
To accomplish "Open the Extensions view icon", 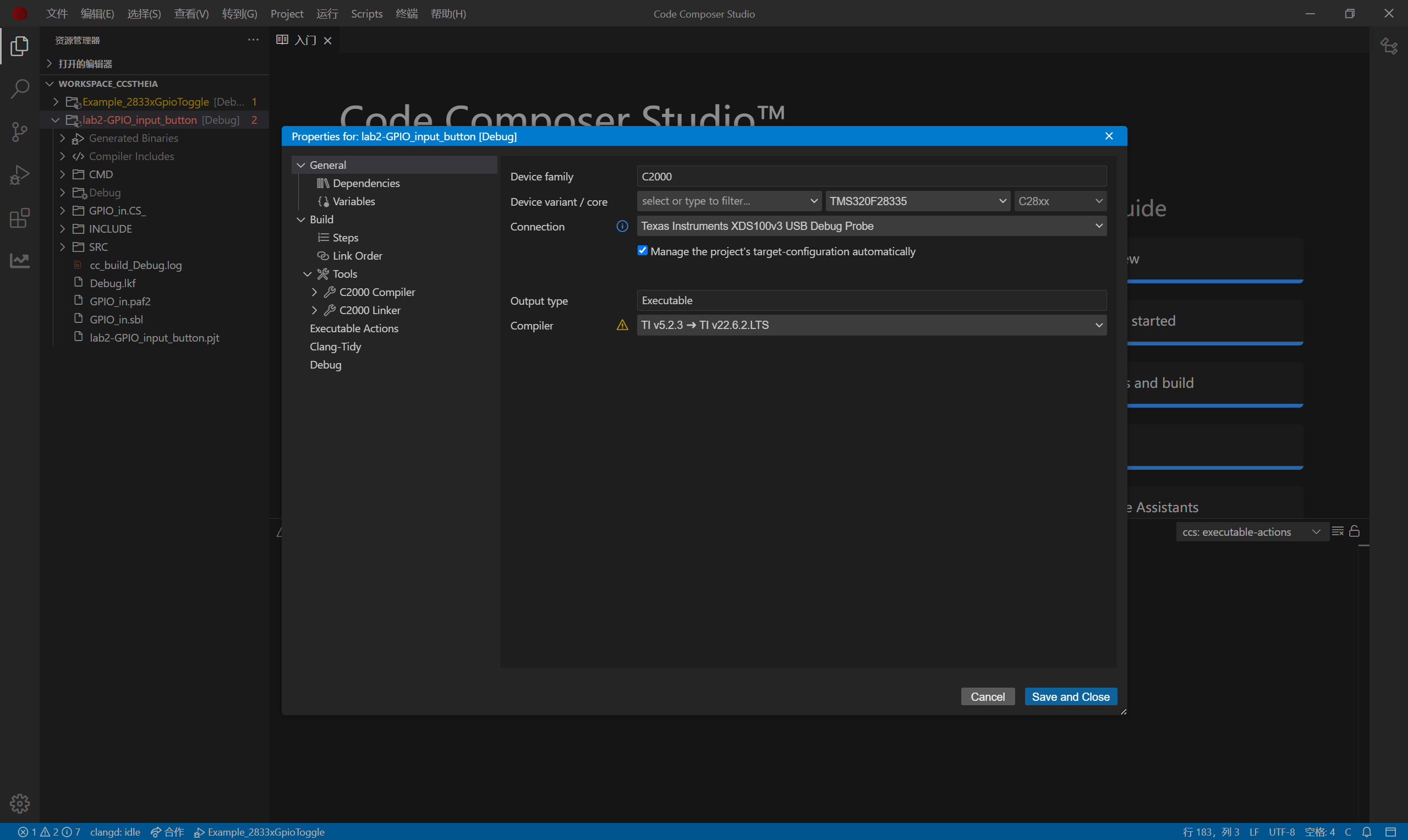I will [20, 218].
